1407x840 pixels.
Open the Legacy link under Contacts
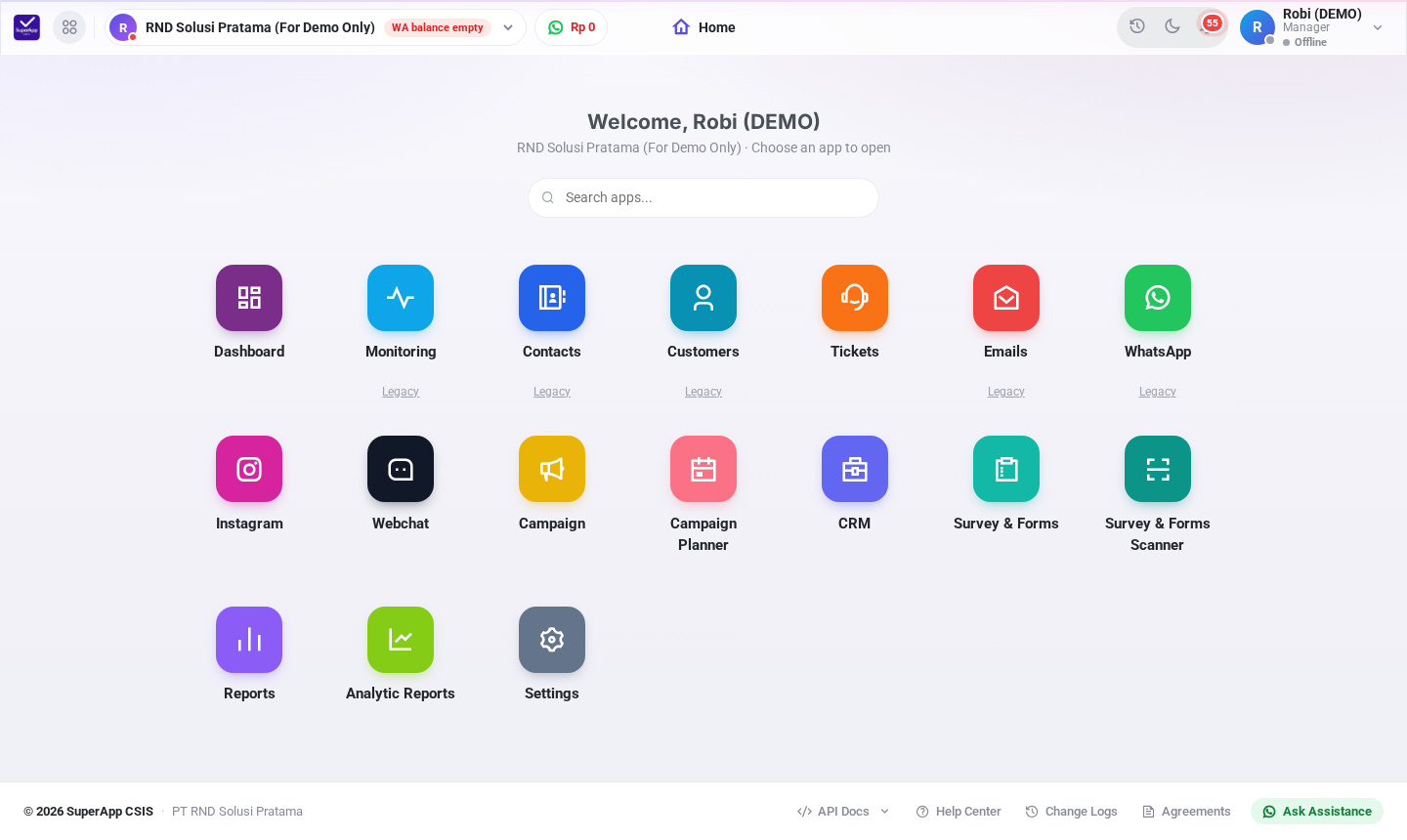(552, 392)
